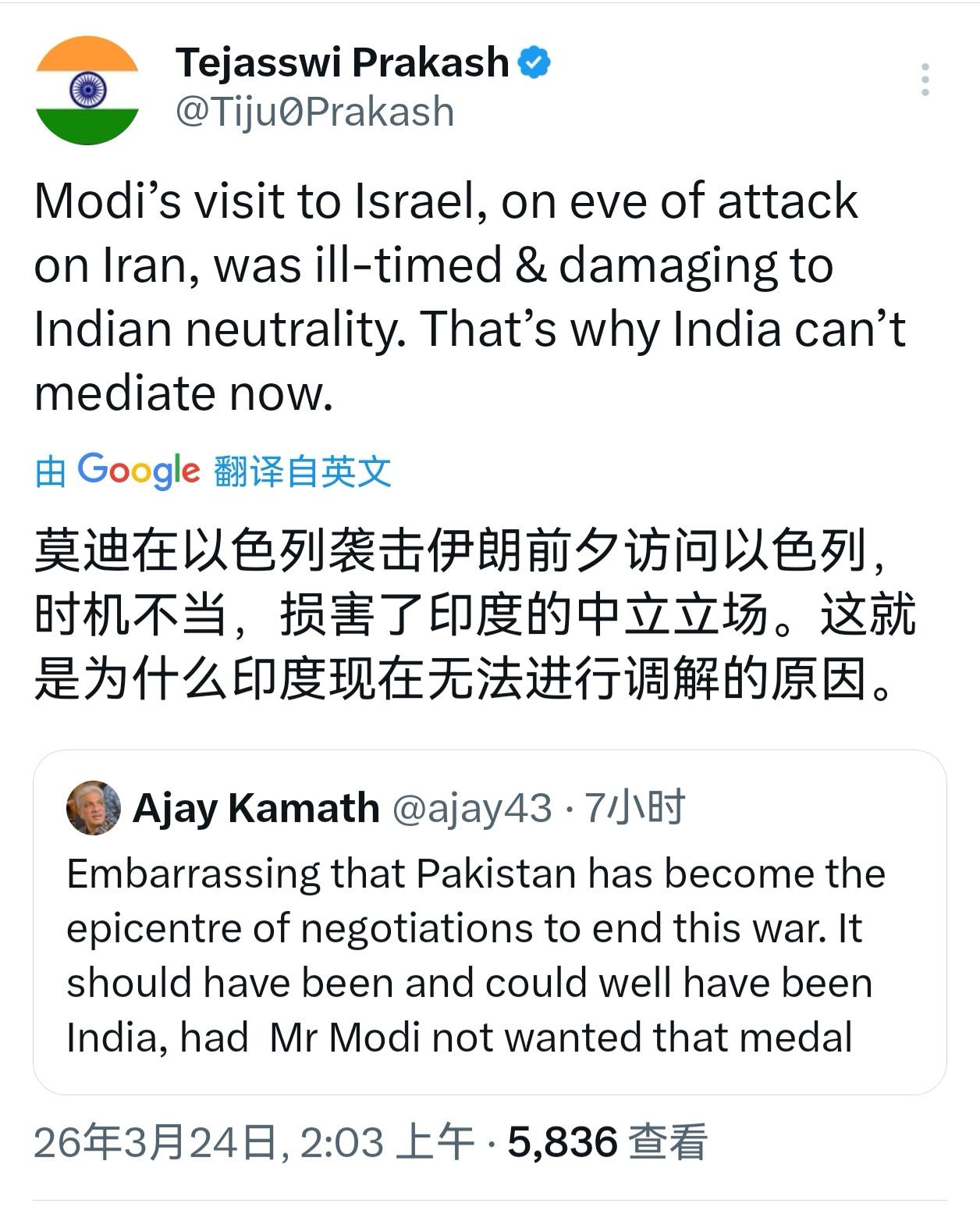Click the @ajay43 handle
The height and width of the screenshot is (1210, 980).
pos(471,808)
